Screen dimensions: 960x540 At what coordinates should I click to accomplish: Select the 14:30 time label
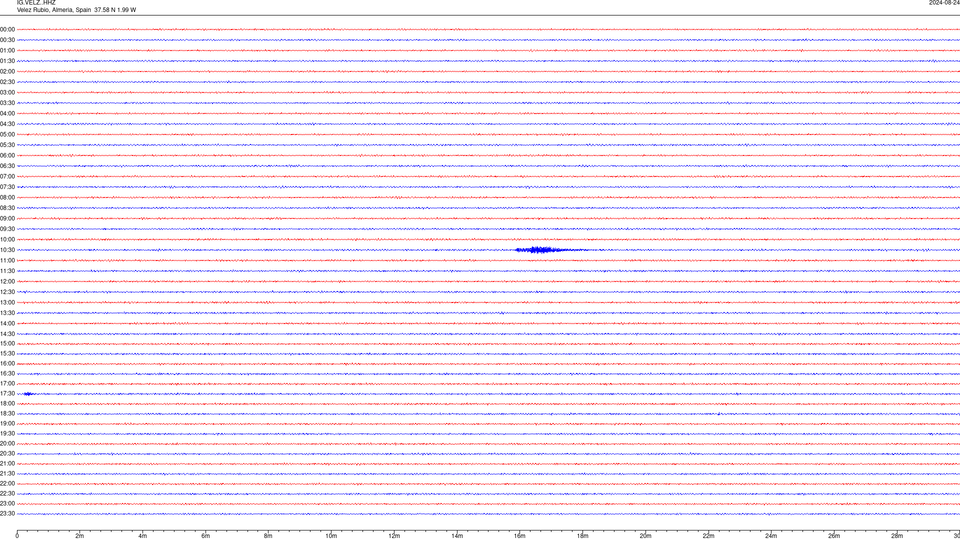(x=7, y=334)
